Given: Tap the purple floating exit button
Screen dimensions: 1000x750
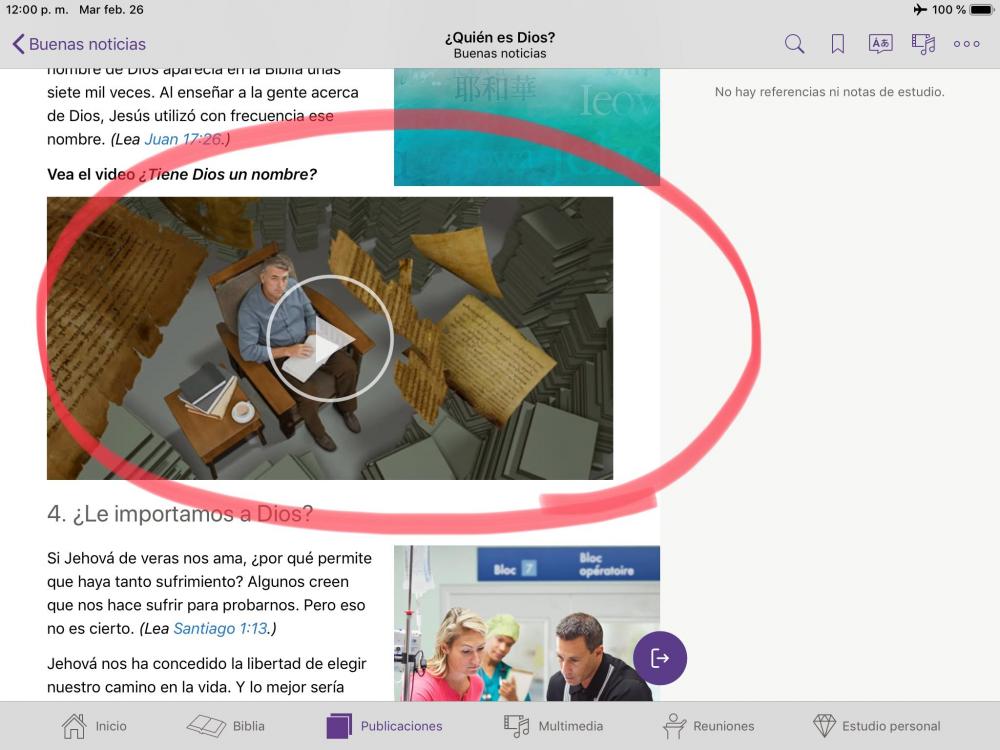Looking at the screenshot, I should pos(660,658).
